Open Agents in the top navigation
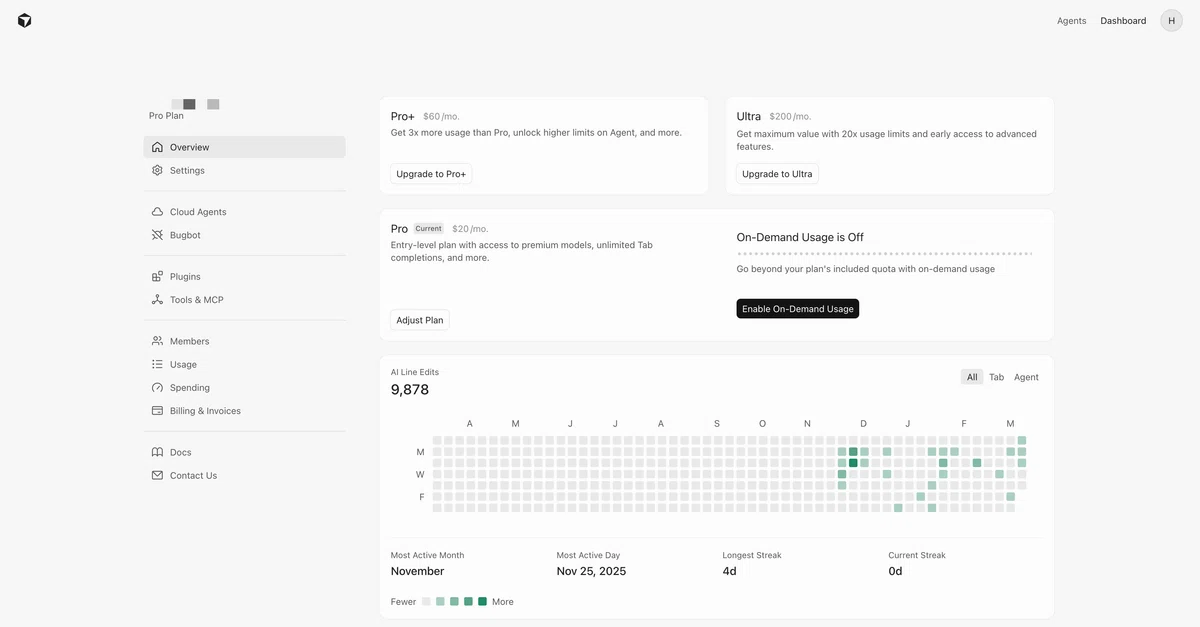The image size is (1200, 627). click(x=1071, y=20)
